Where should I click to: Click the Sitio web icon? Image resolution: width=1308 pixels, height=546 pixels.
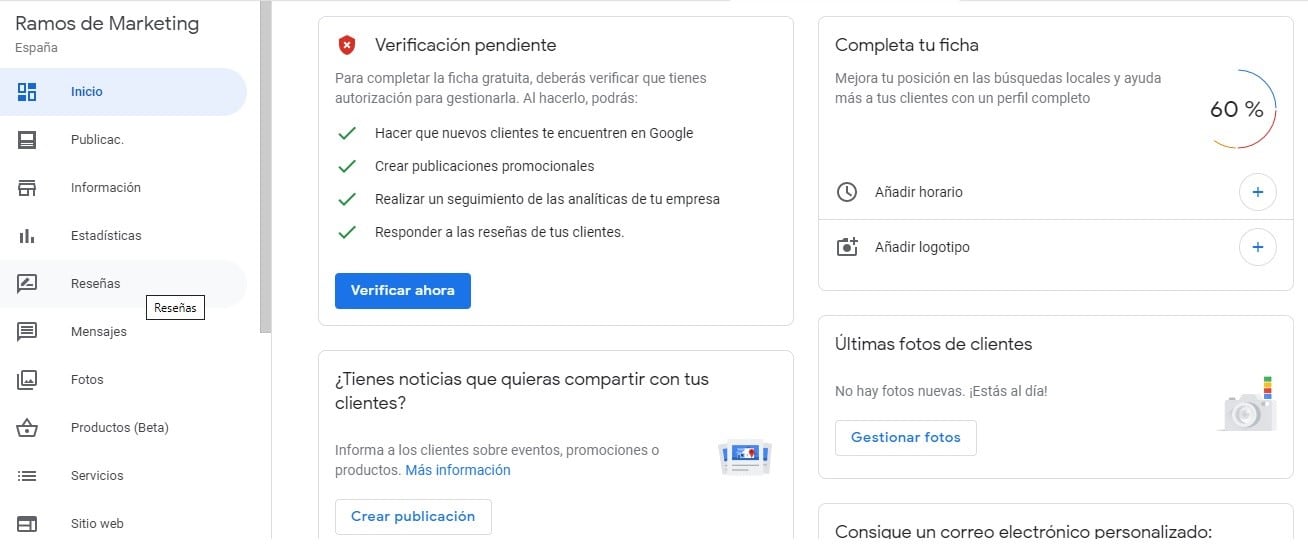[27, 524]
